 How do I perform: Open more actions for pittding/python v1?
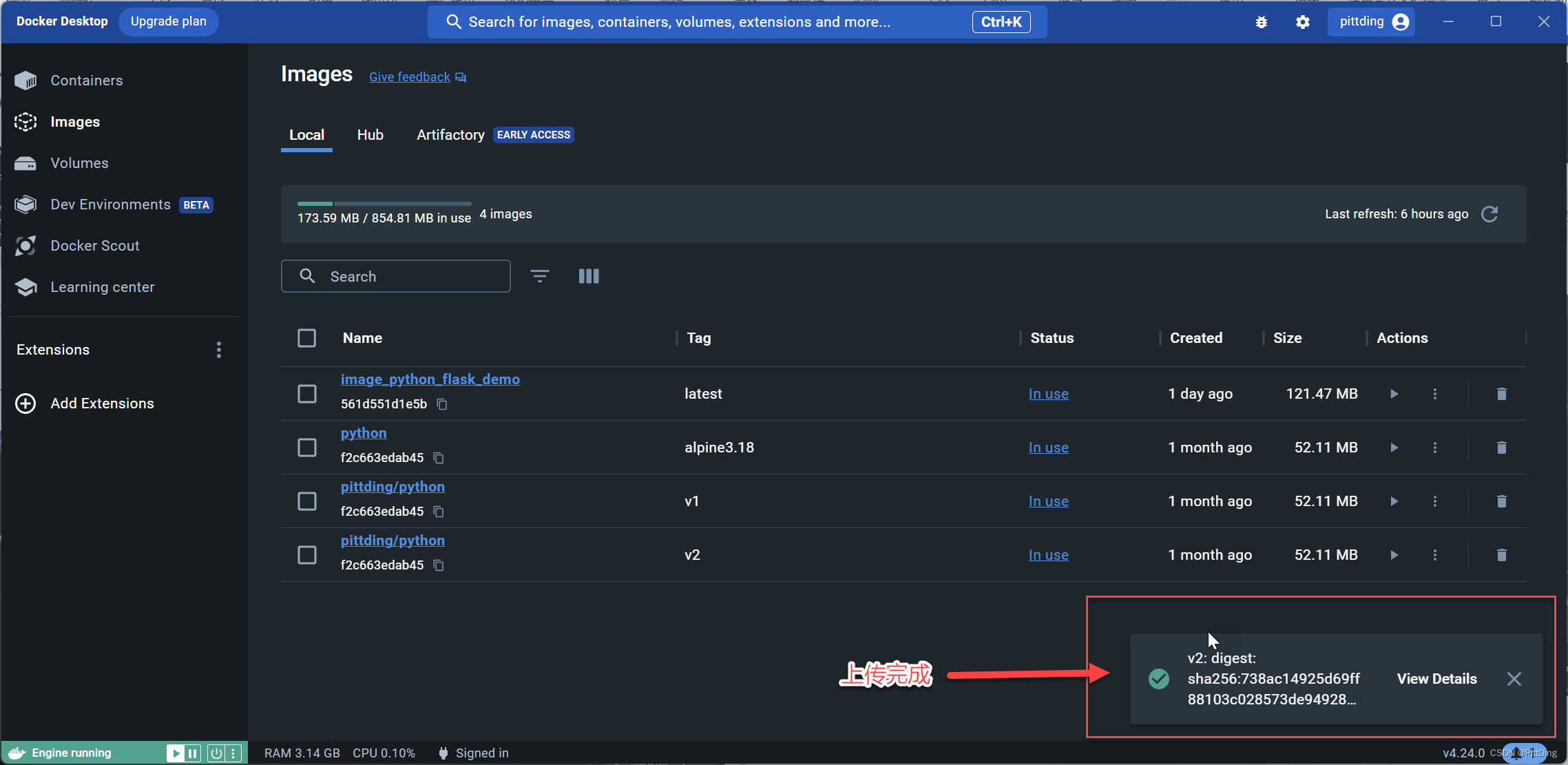pos(1435,501)
